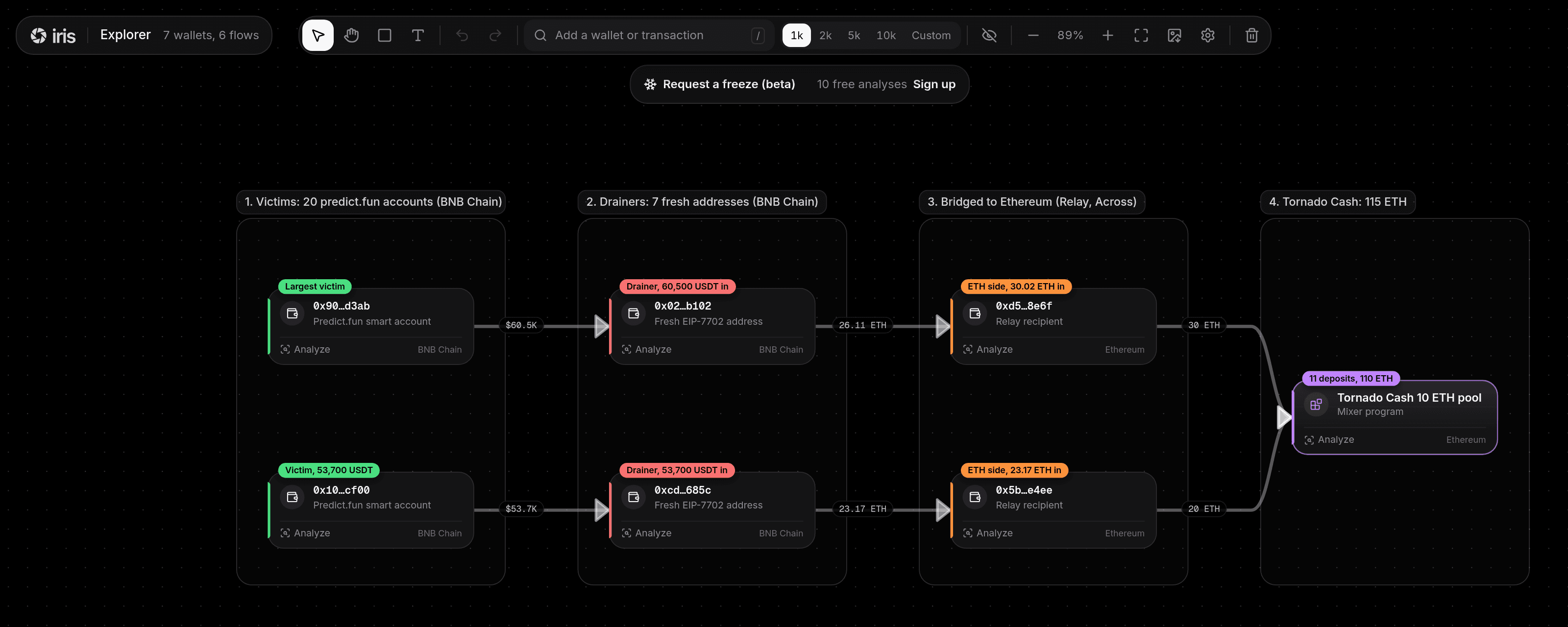Click the wallet icon of 0x90…d3ab
The width and height of the screenshot is (1568, 627).
(x=292, y=313)
